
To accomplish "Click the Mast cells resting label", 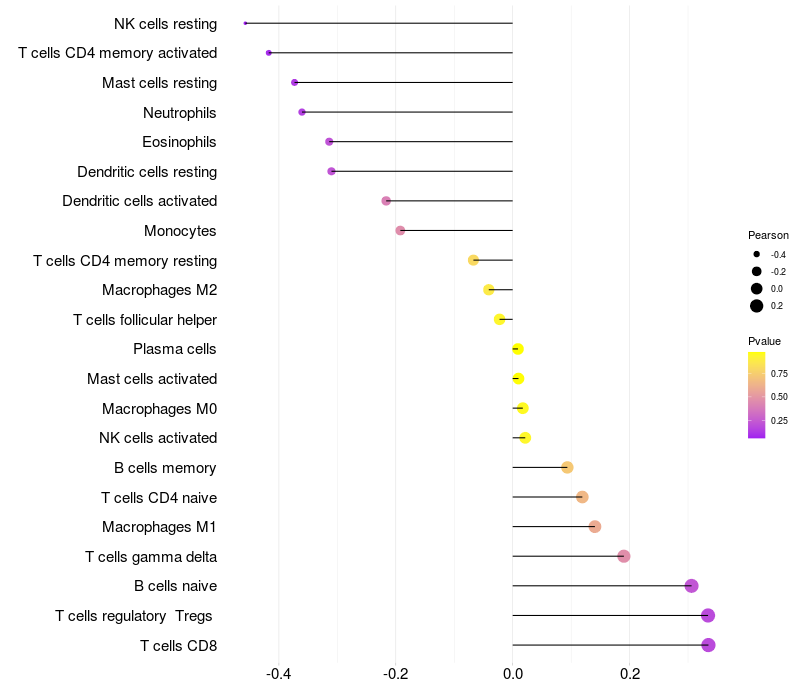I will click(159, 83).
